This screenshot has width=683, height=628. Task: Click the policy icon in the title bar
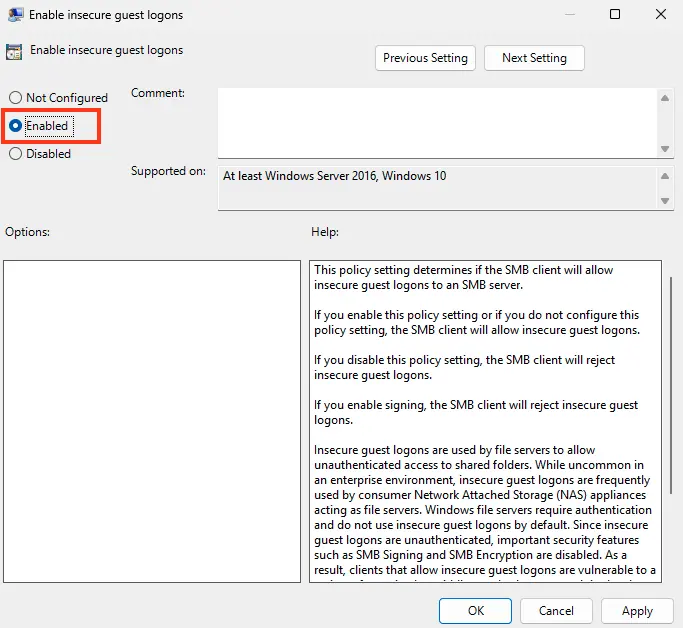(16, 15)
